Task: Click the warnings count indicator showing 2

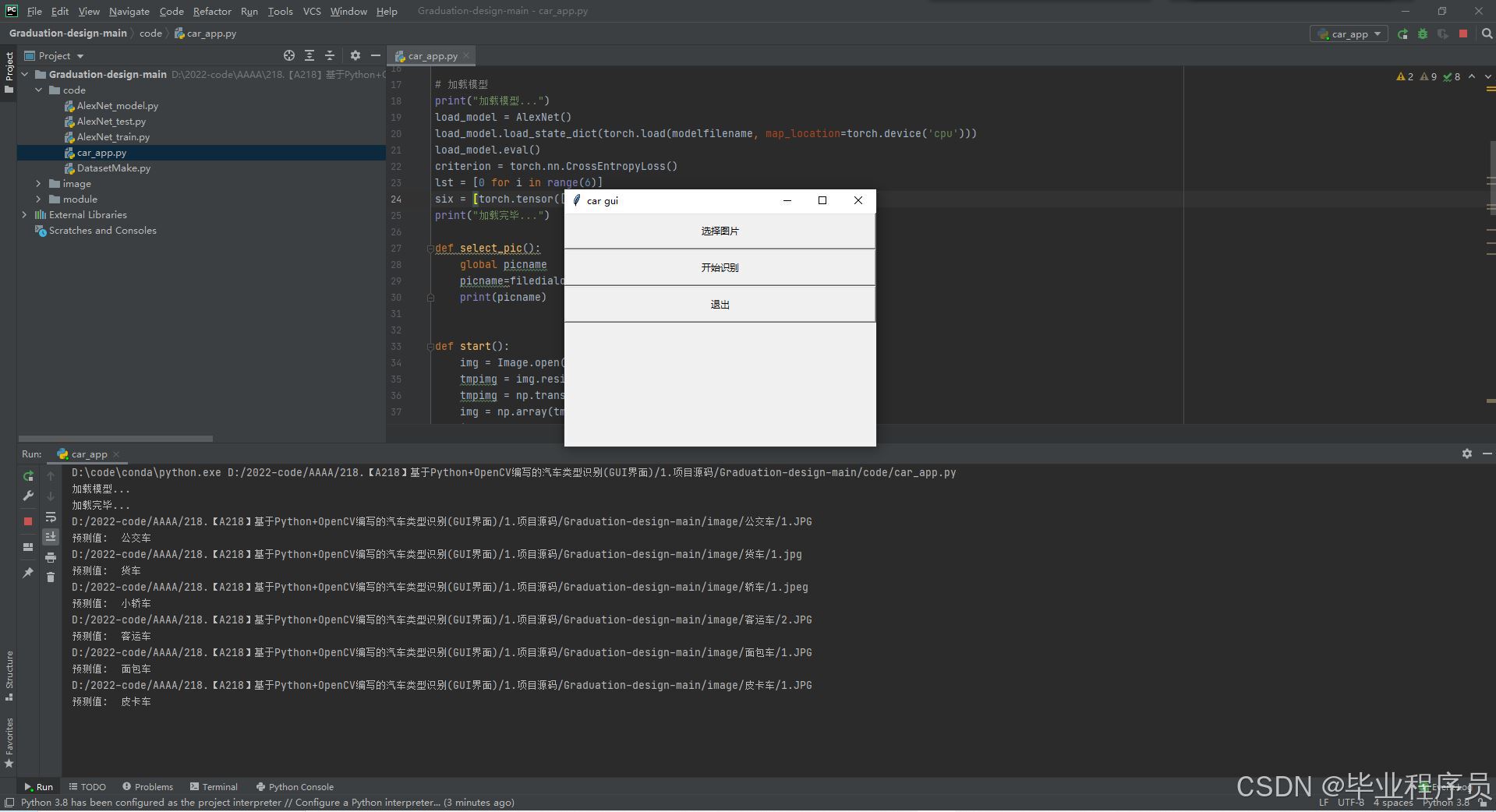Action: pos(1405,76)
